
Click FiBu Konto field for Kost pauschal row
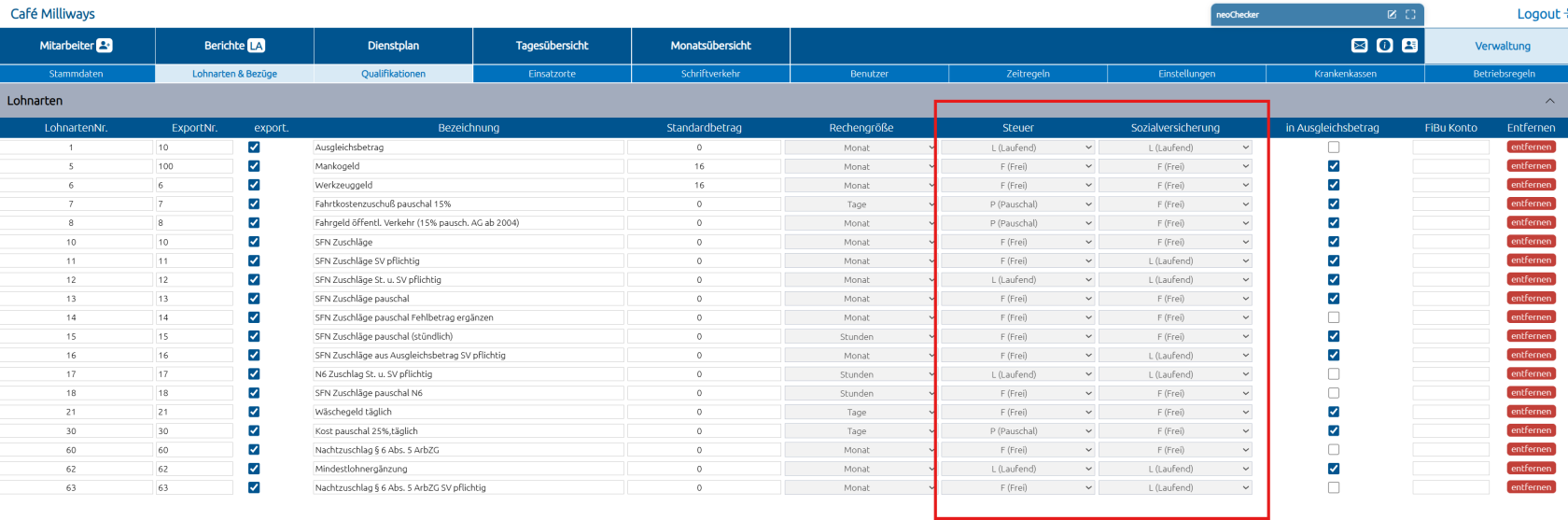[x=1450, y=431]
